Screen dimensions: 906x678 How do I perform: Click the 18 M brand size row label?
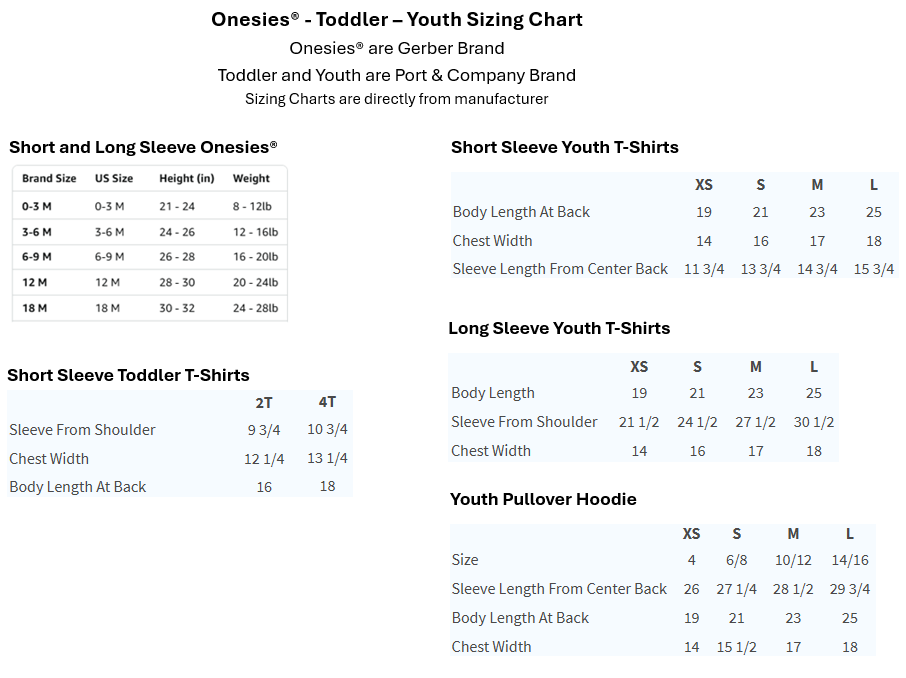click(x=36, y=308)
